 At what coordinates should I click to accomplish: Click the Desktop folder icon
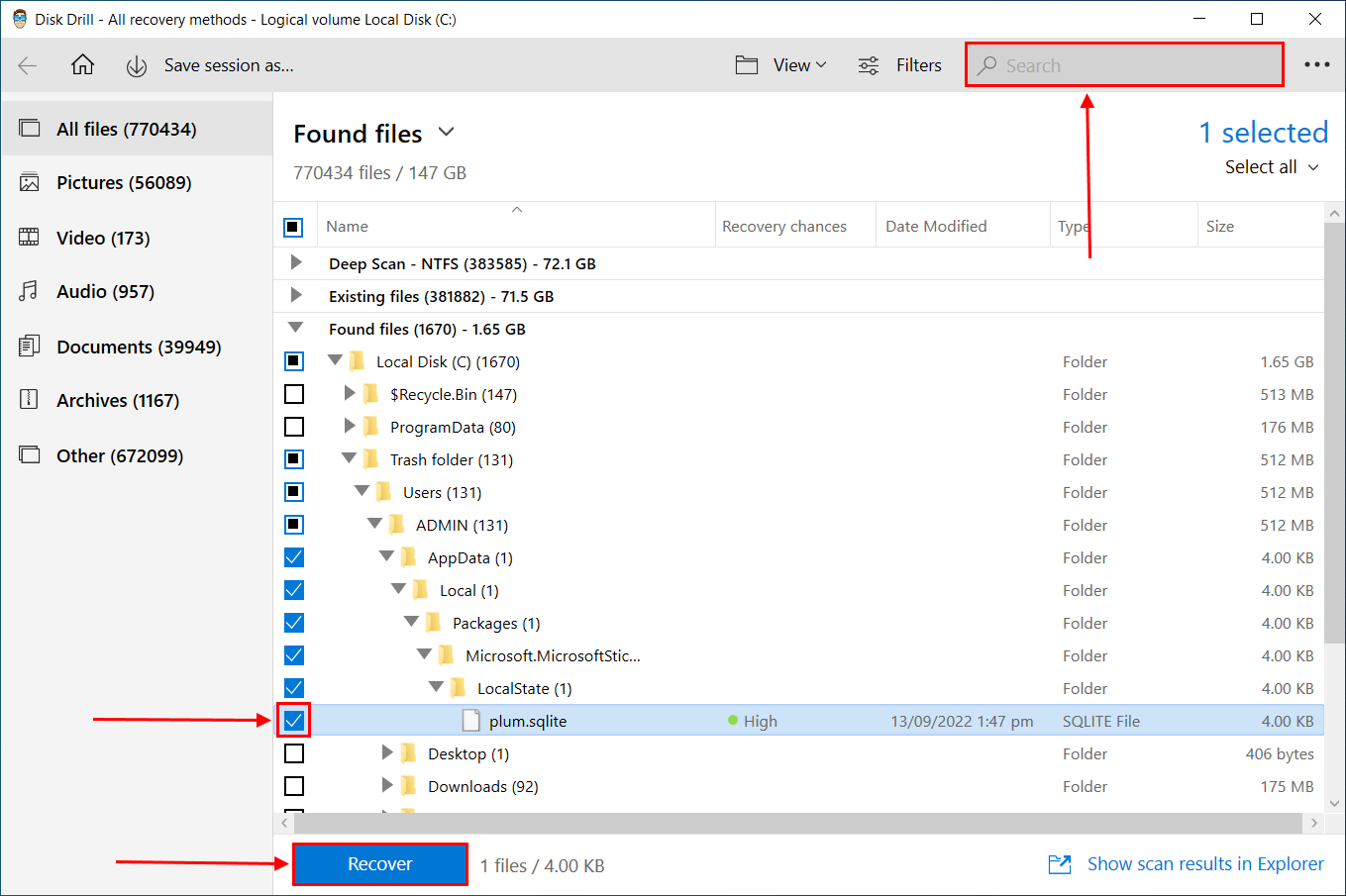point(409,753)
